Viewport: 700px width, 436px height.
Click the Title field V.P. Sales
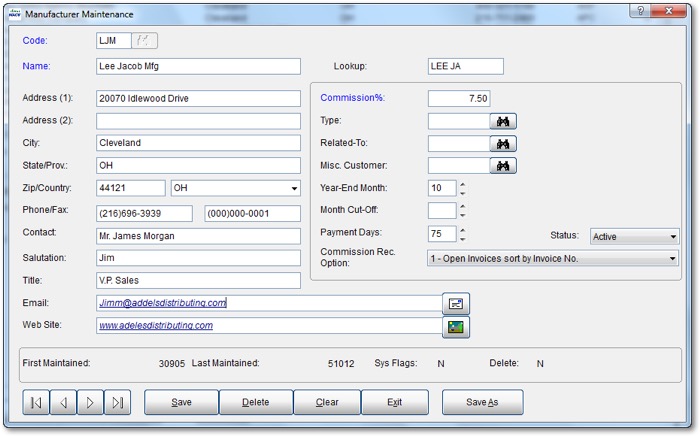pos(198,281)
